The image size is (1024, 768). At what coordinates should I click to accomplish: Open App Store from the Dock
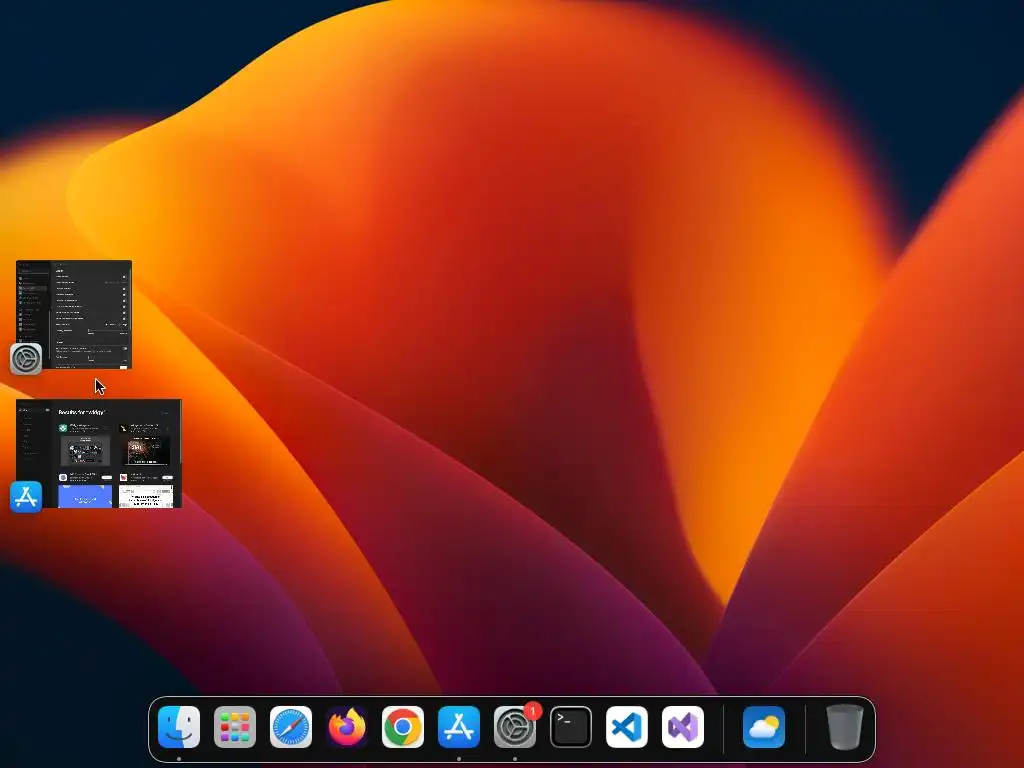coord(459,727)
